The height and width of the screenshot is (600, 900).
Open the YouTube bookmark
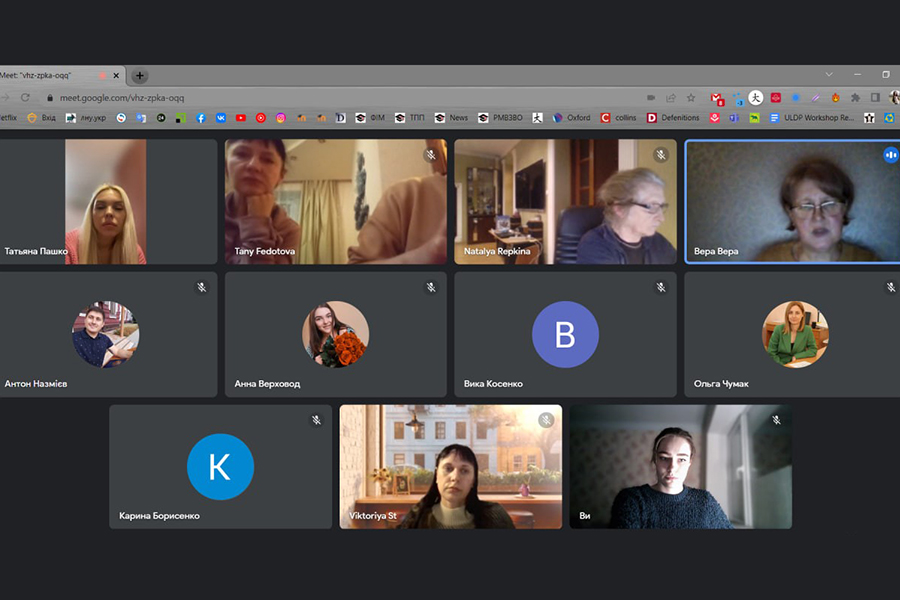(x=240, y=118)
